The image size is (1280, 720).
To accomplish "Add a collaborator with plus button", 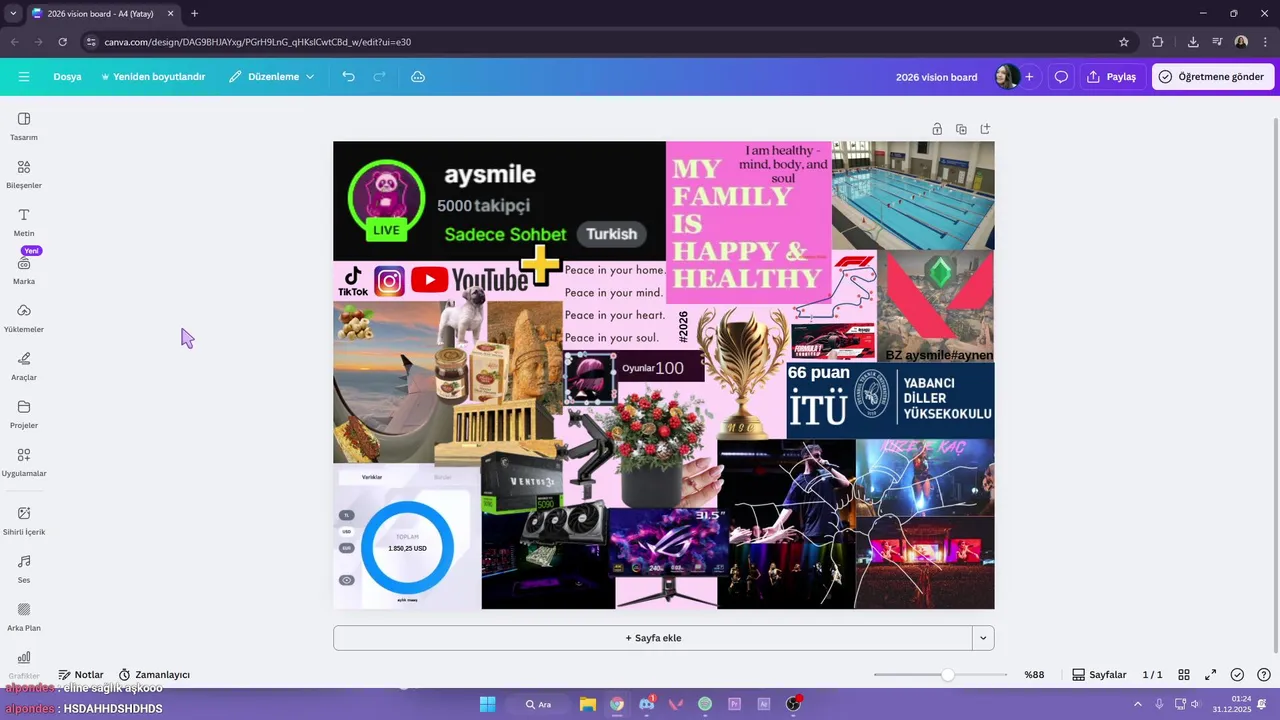I will pyautogui.click(x=1029, y=77).
